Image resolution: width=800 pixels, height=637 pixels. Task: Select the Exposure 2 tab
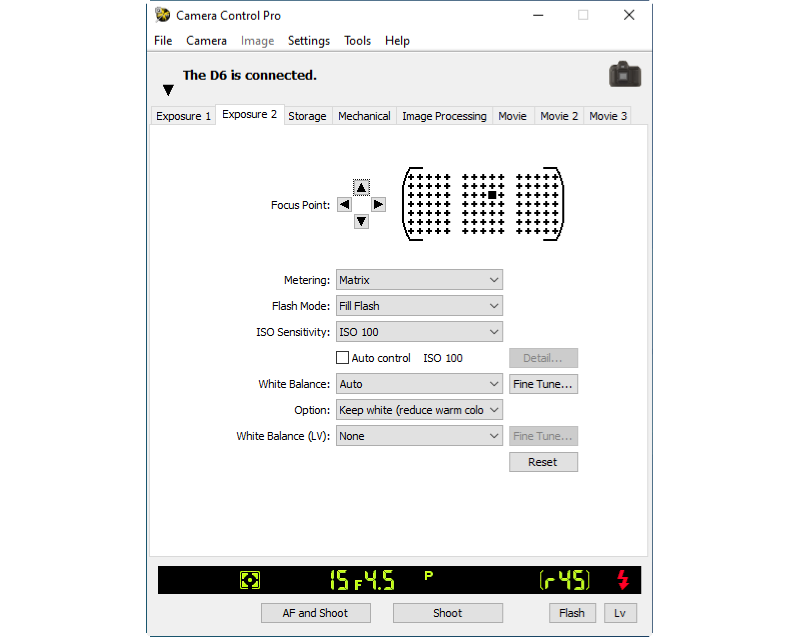[249, 114]
